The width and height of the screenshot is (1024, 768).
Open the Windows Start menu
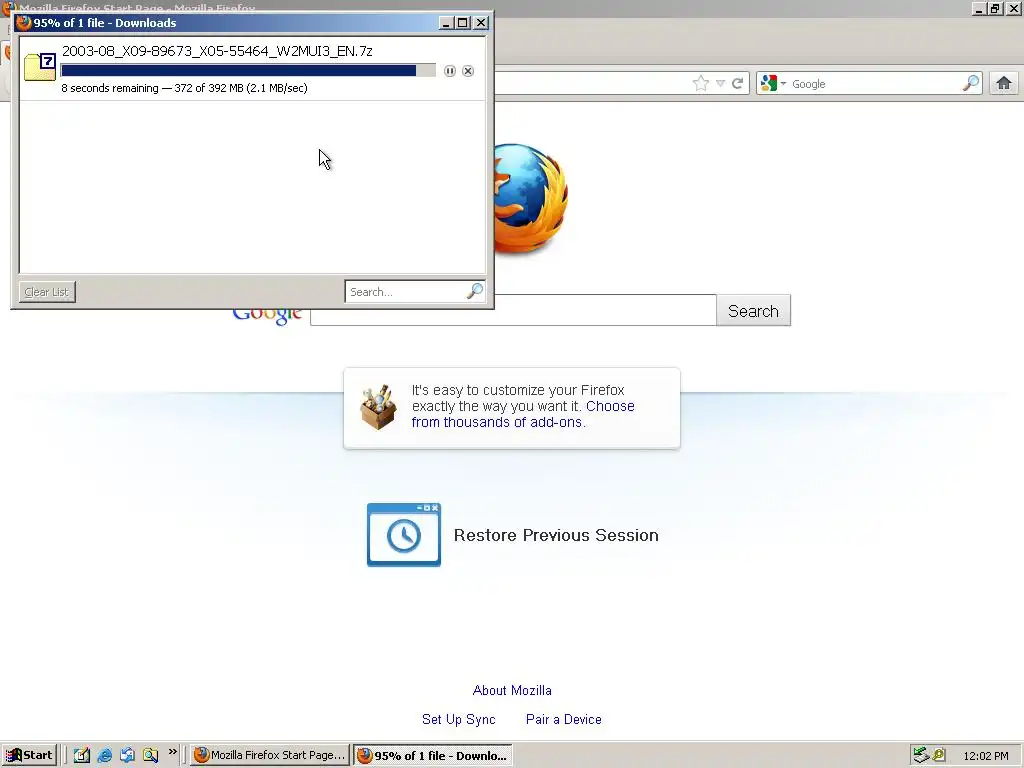29,756
